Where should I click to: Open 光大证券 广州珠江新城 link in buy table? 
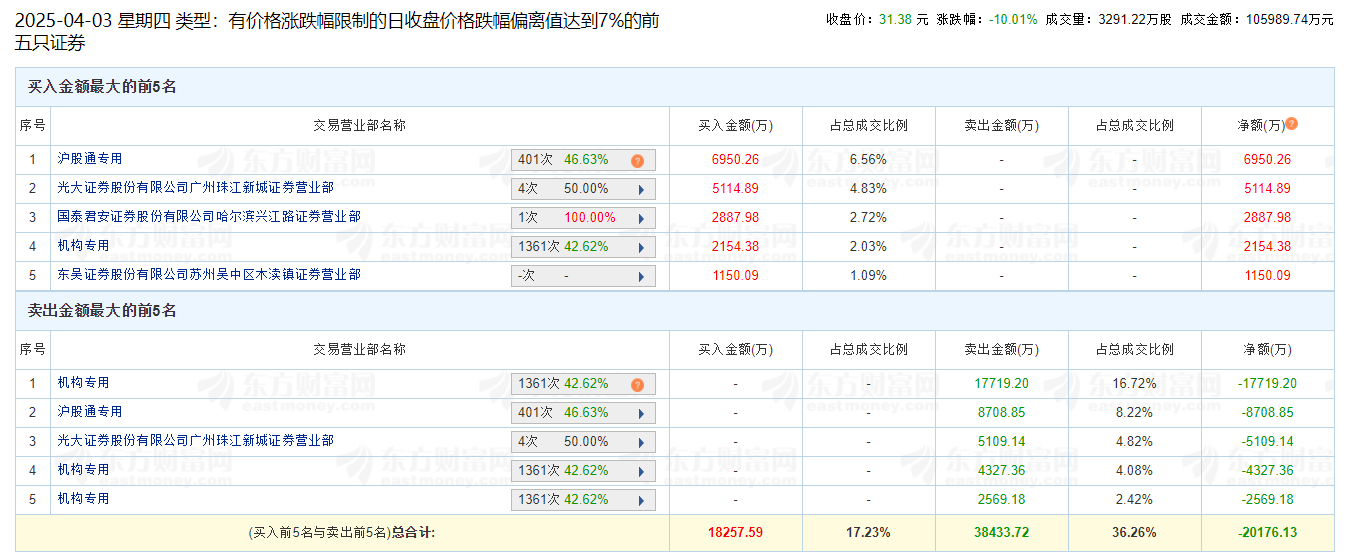click(195, 187)
